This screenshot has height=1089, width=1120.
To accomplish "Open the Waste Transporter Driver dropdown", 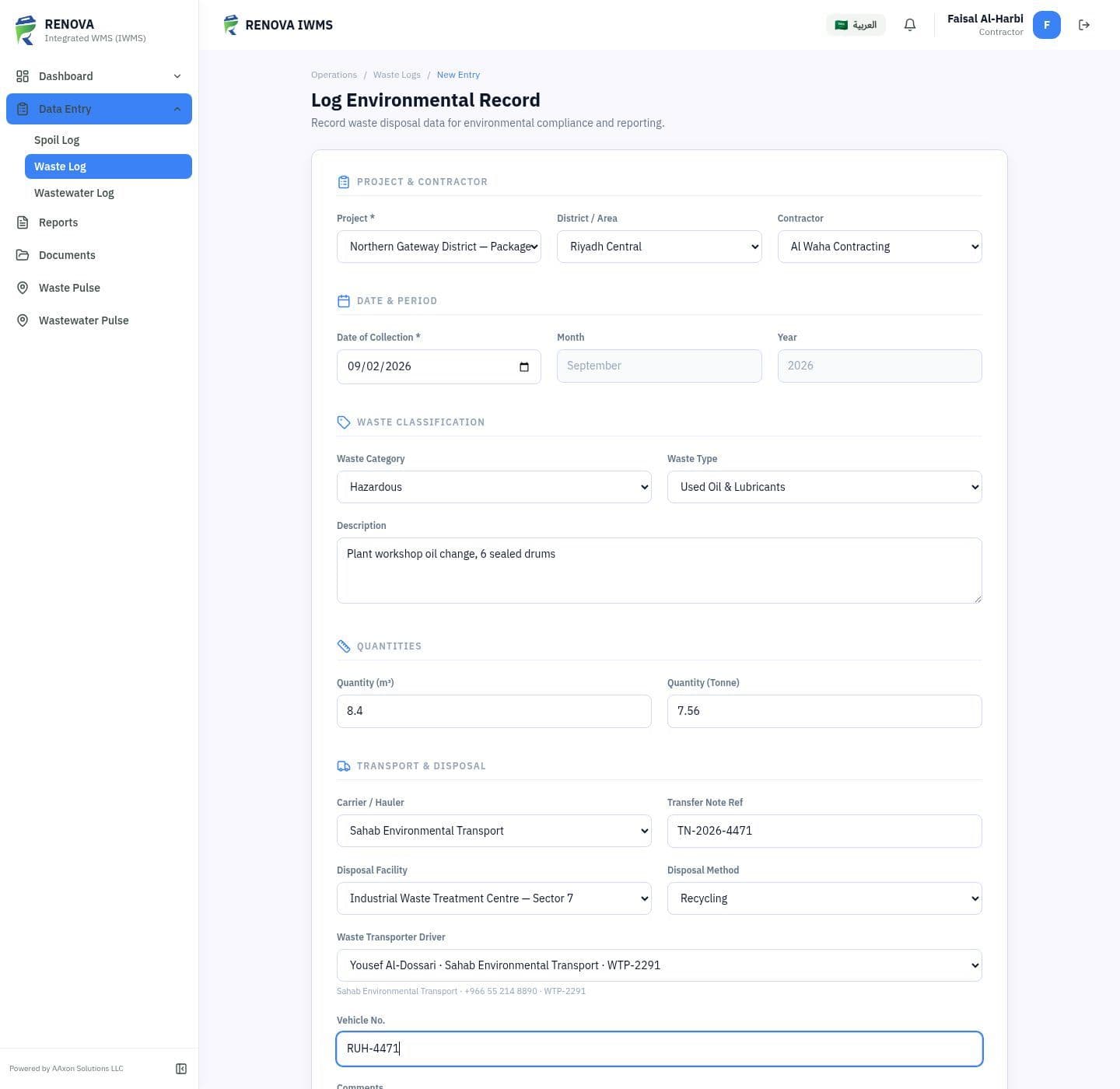I will coord(660,965).
